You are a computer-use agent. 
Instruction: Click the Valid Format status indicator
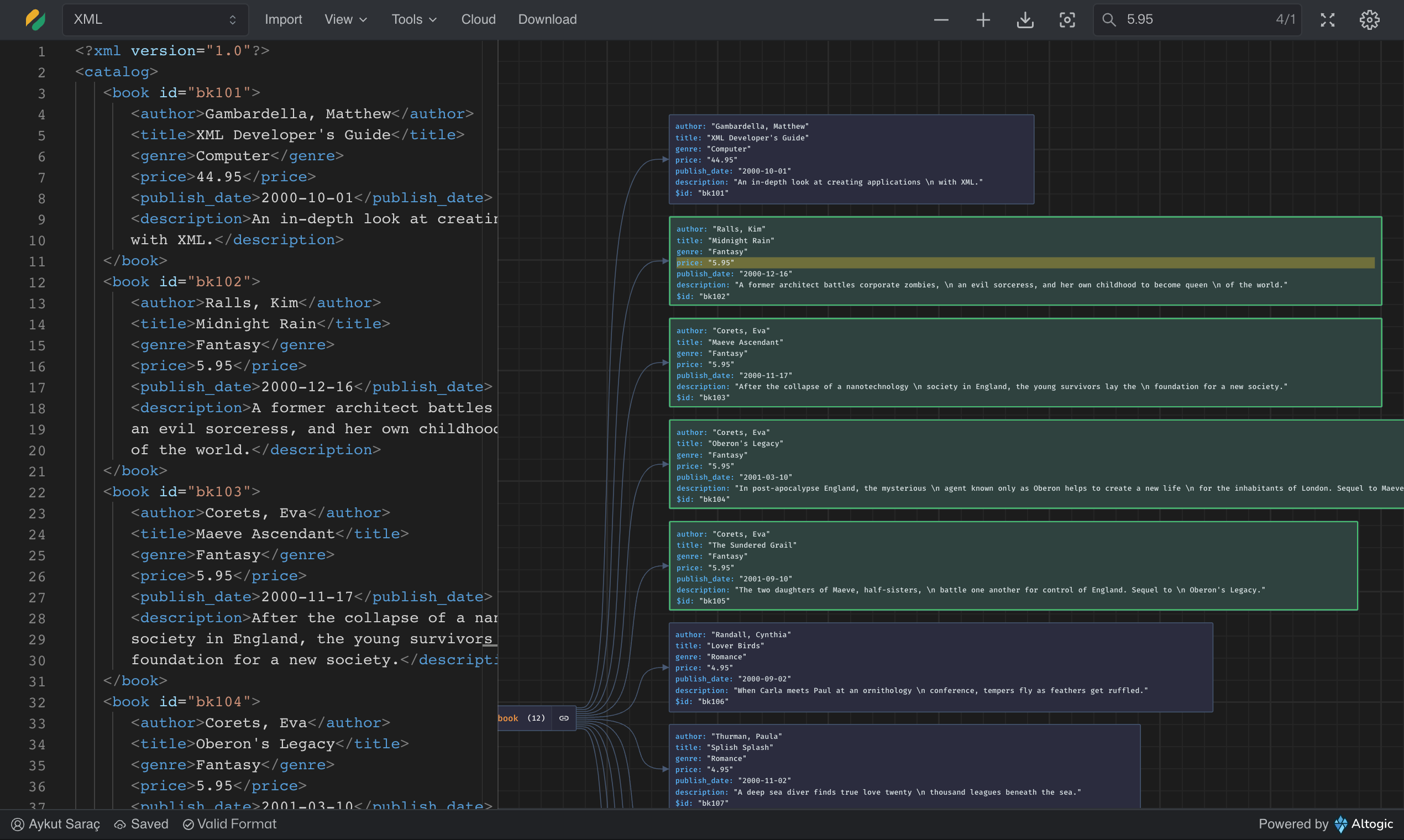click(229, 824)
